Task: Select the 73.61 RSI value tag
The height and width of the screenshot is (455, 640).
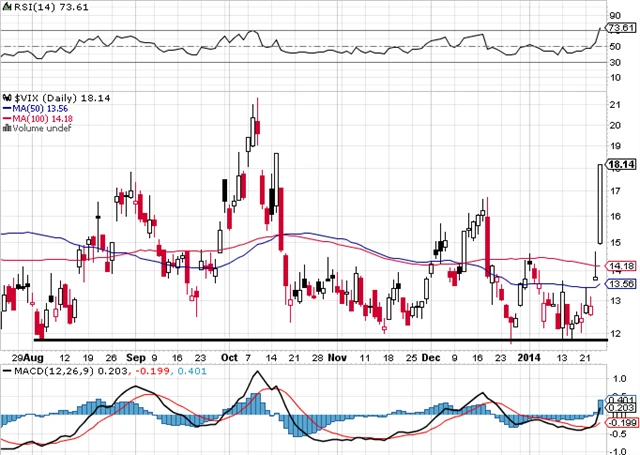Action: [622, 31]
